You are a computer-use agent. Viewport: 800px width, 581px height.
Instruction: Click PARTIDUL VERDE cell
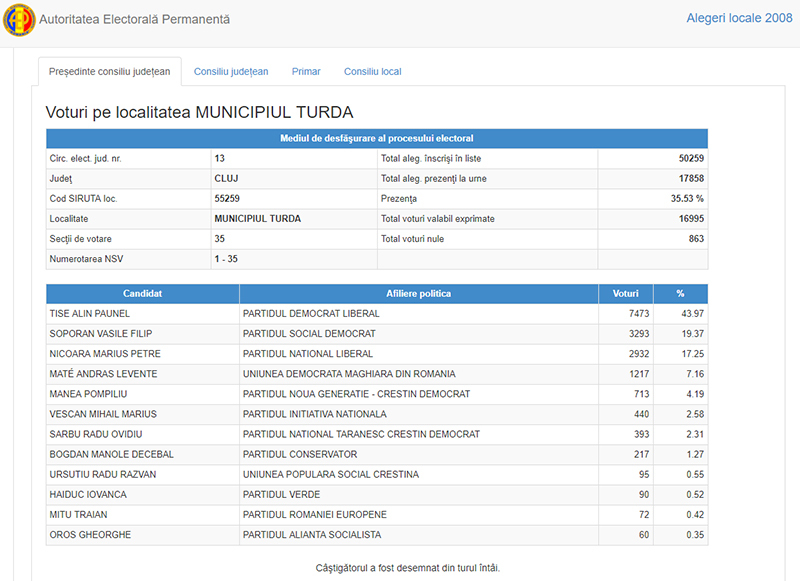coord(418,495)
